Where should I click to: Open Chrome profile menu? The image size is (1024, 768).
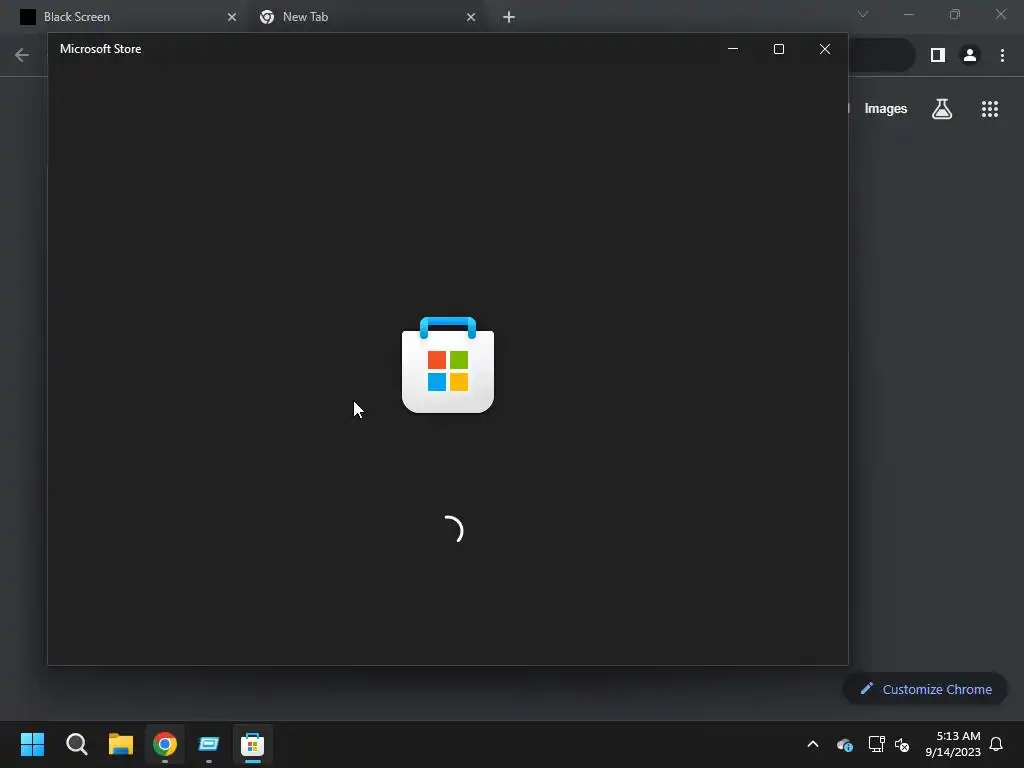point(970,55)
